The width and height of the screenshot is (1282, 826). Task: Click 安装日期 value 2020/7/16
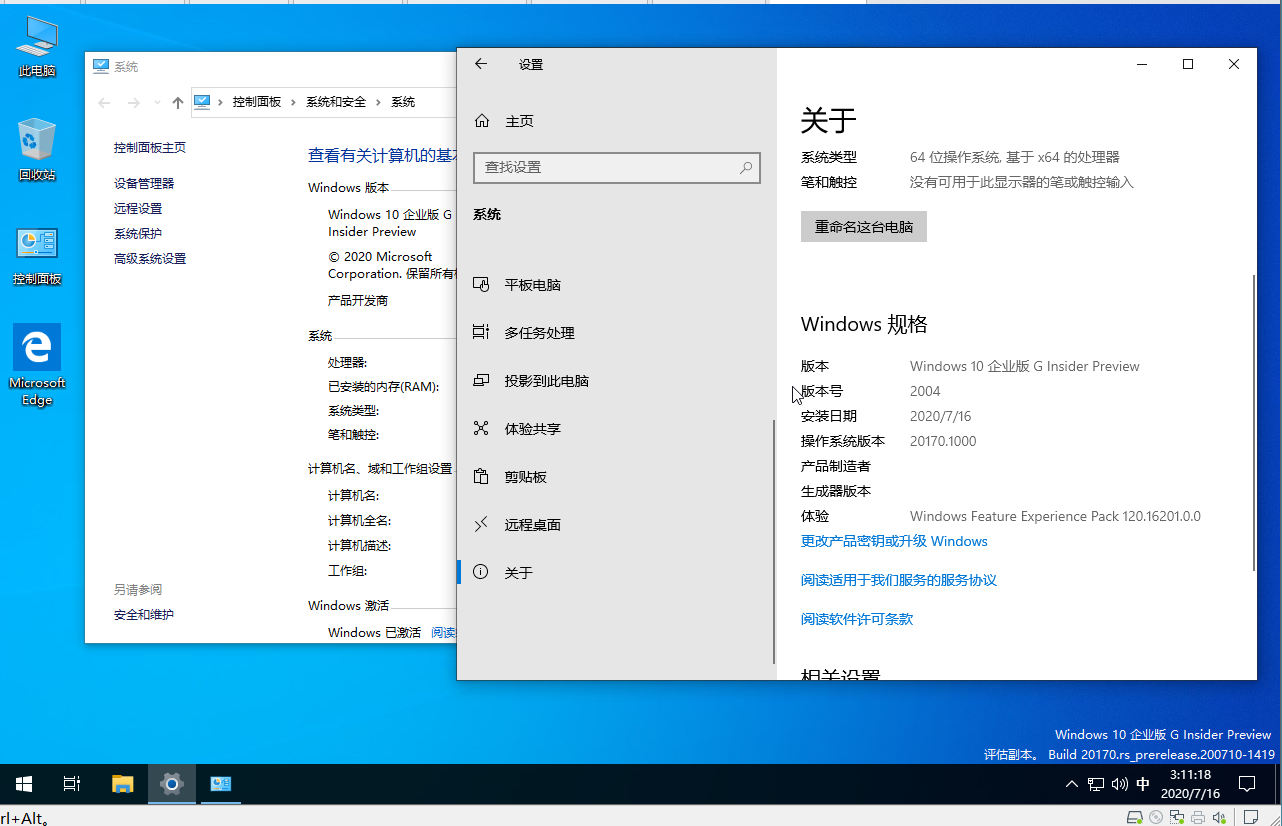(x=940, y=416)
